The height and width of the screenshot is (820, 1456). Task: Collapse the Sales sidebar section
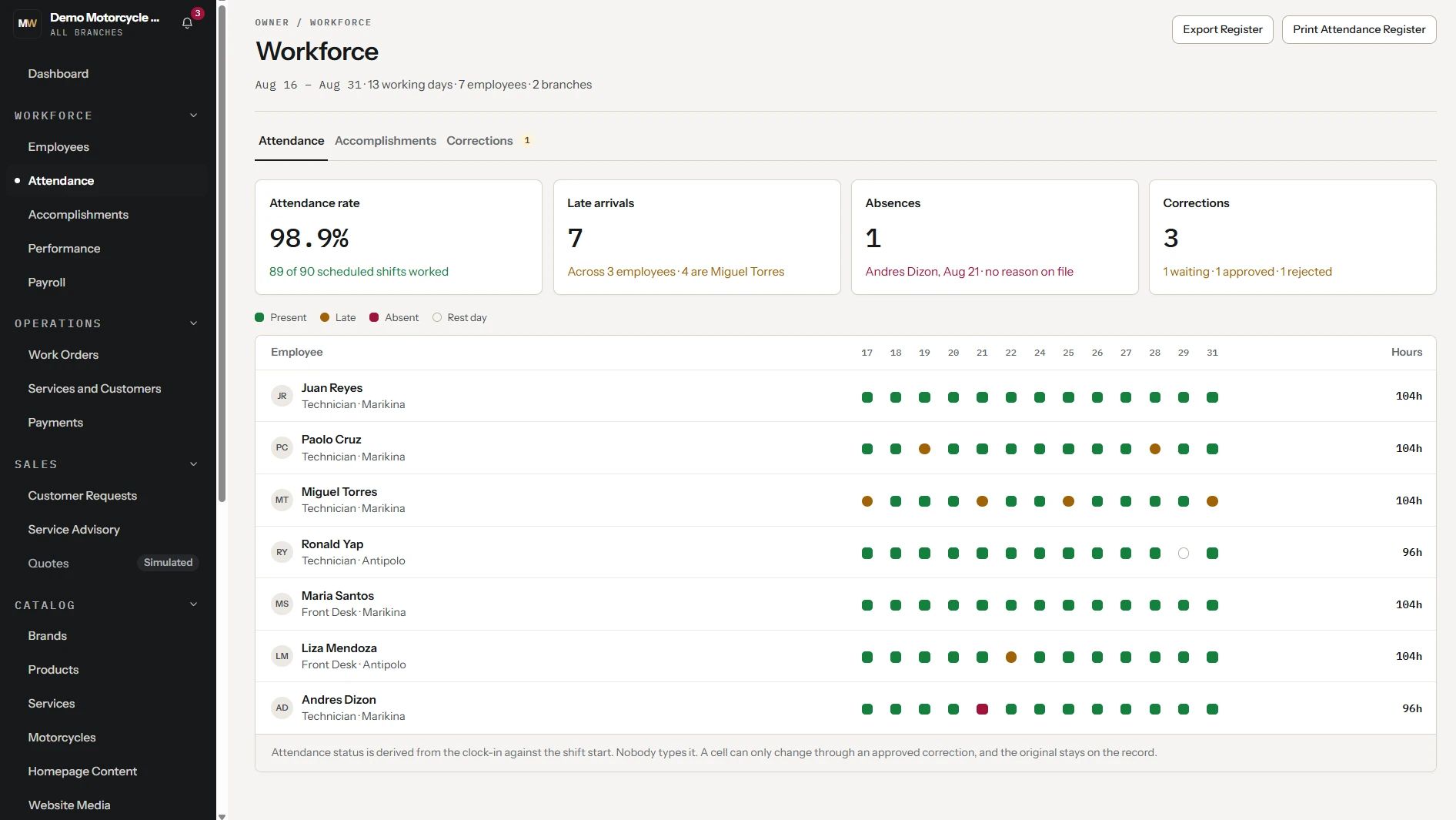point(193,464)
